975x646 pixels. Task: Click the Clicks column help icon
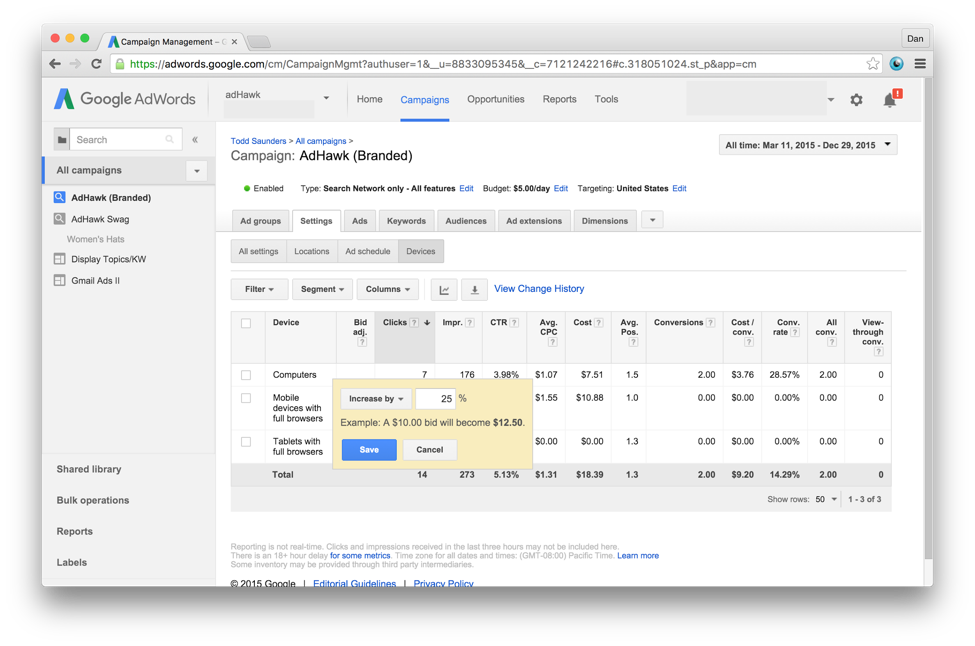pos(414,323)
